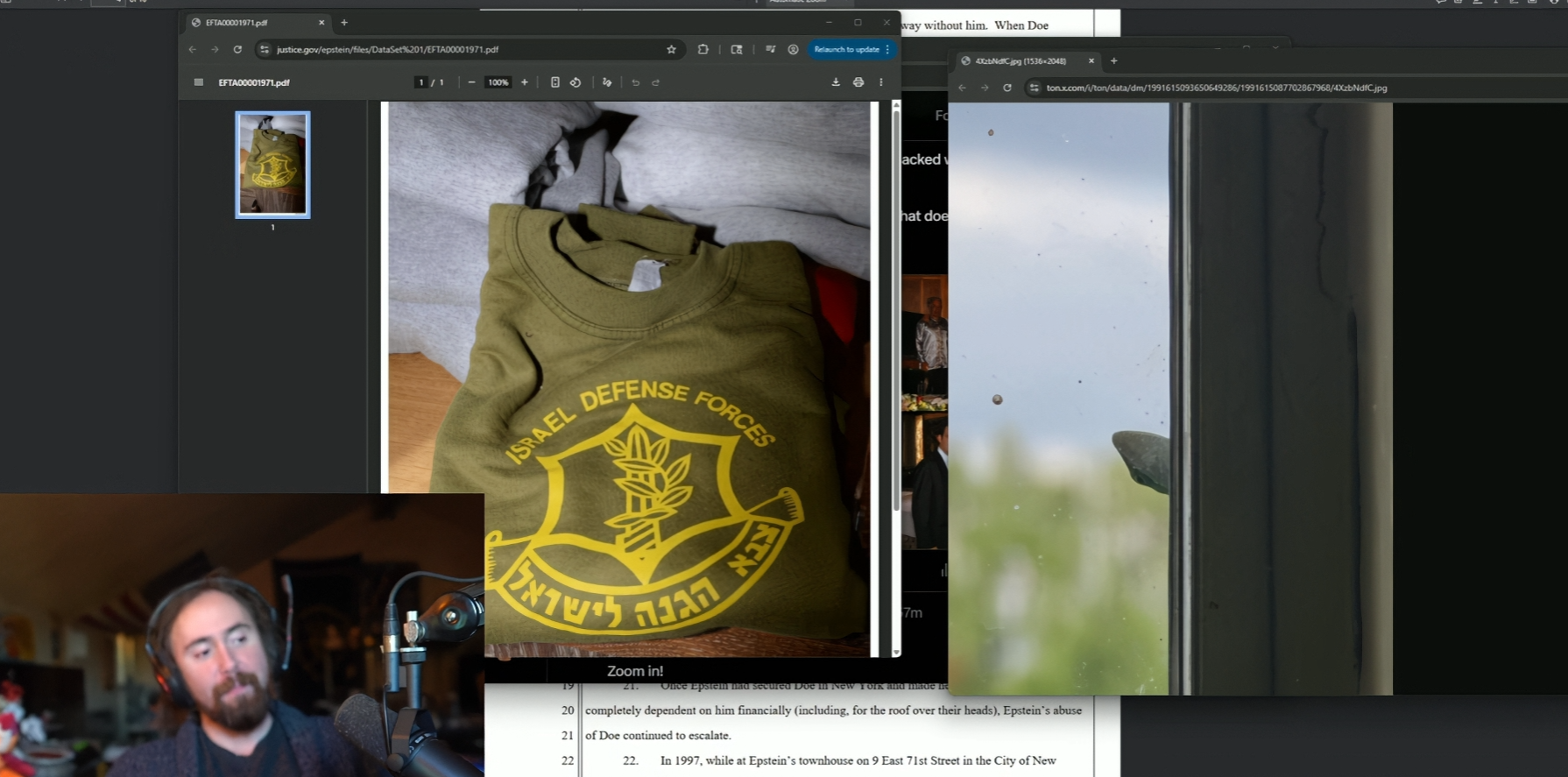Open the browser profile icon
The image size is (1568, 777).
click(x=793, y=50)
